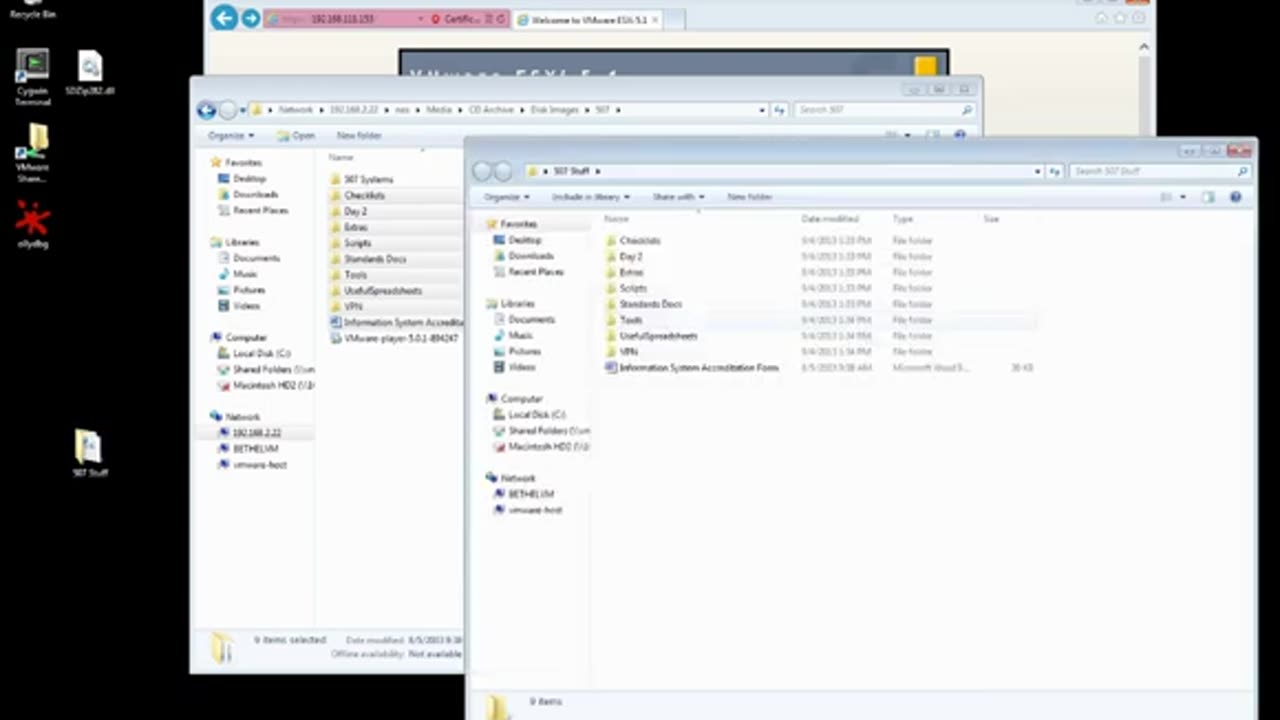Click the Search 507 field in network window
This screenshot has height=720, width=1280.
884,110
